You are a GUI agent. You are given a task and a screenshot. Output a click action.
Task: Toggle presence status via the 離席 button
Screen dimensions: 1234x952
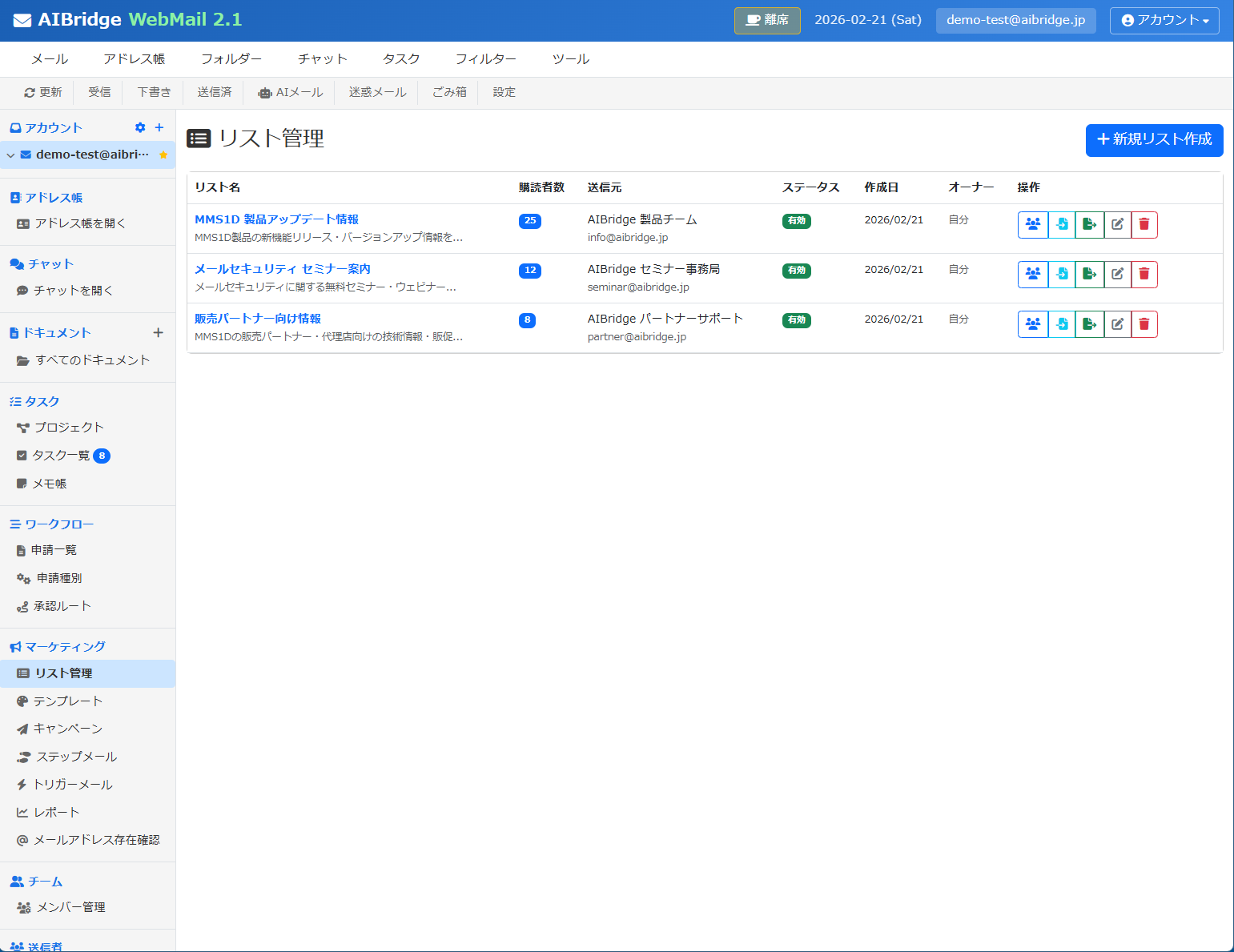(x=766, y=21)
